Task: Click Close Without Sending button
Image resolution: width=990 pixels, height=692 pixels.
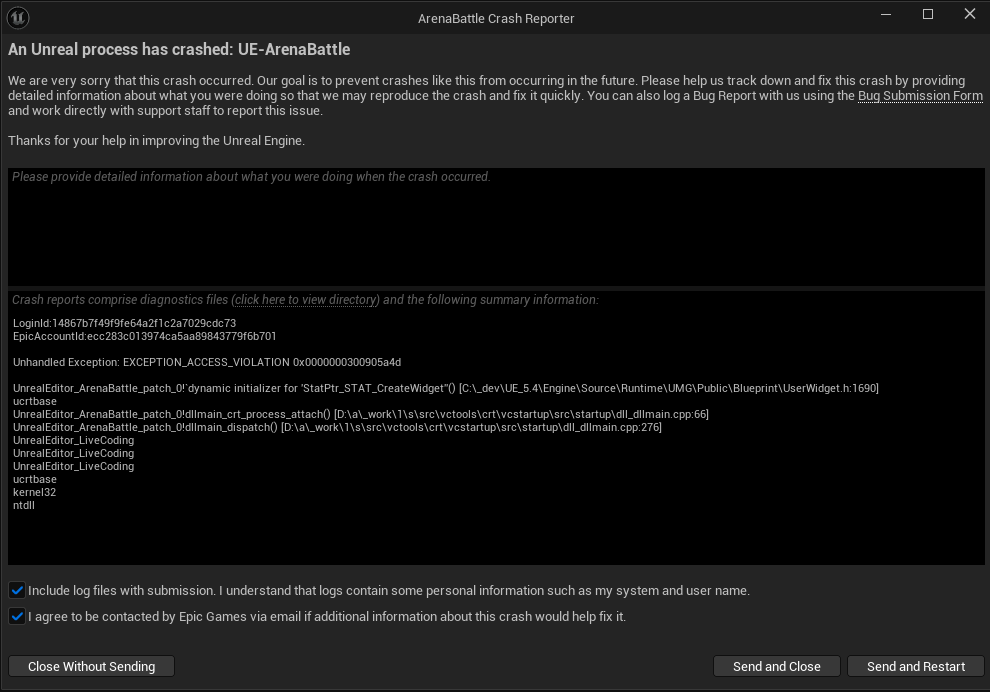Action: (92, 666)
